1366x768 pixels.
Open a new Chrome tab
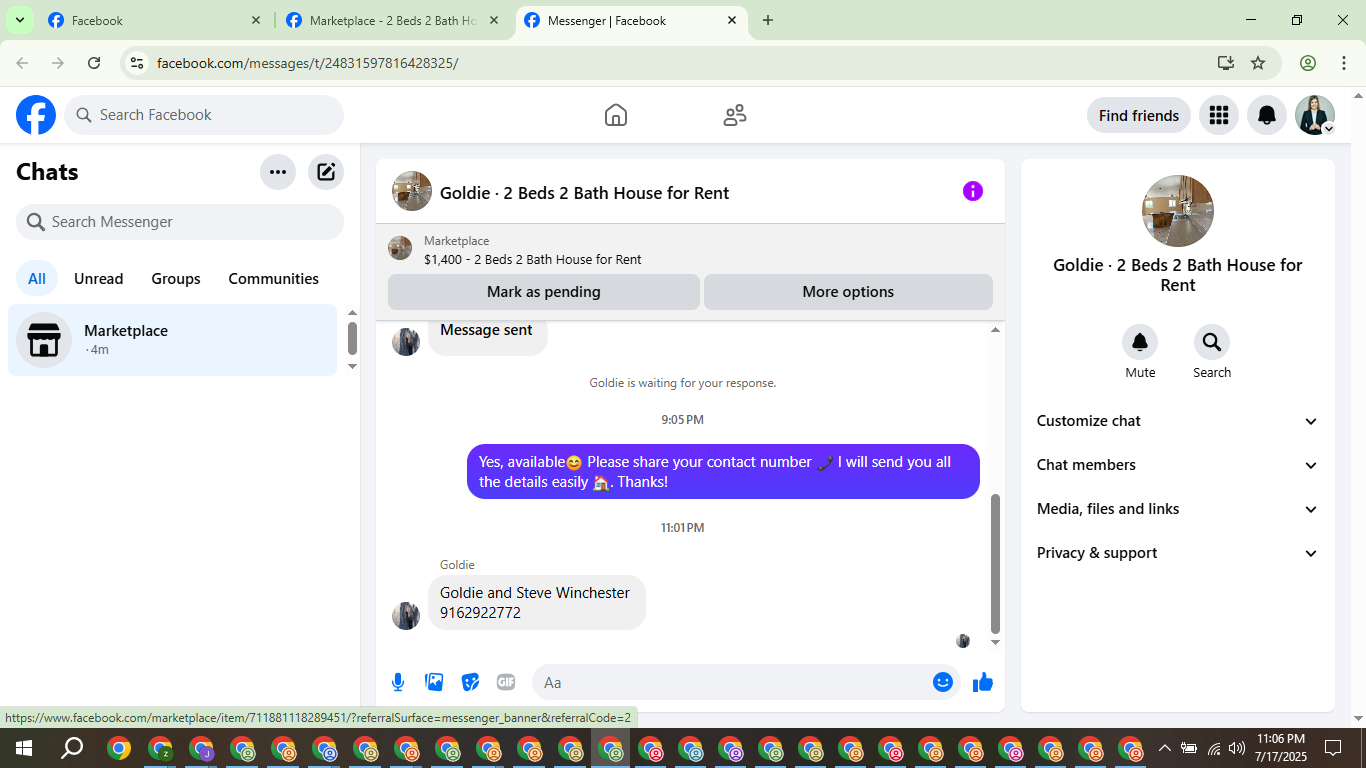click(x=768, y=20)
